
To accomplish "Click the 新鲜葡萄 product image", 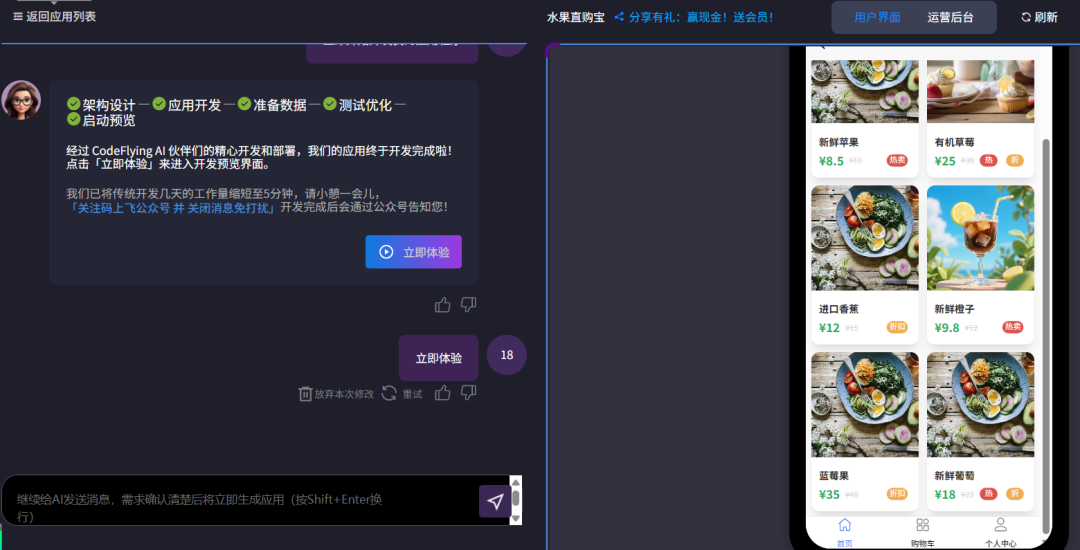I will [x=980, y=405].
